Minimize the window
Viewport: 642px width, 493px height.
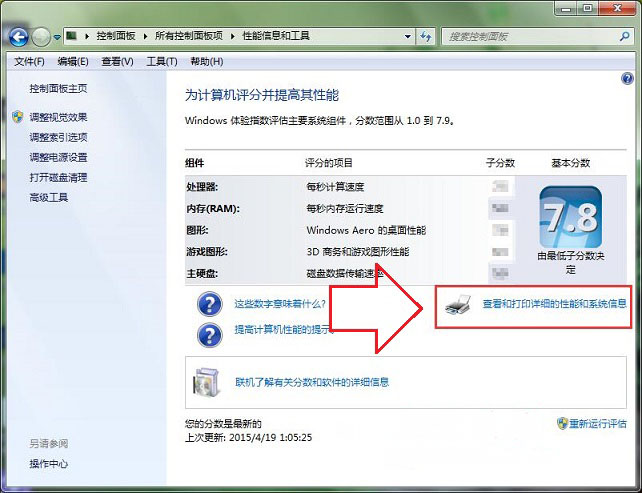566,8
